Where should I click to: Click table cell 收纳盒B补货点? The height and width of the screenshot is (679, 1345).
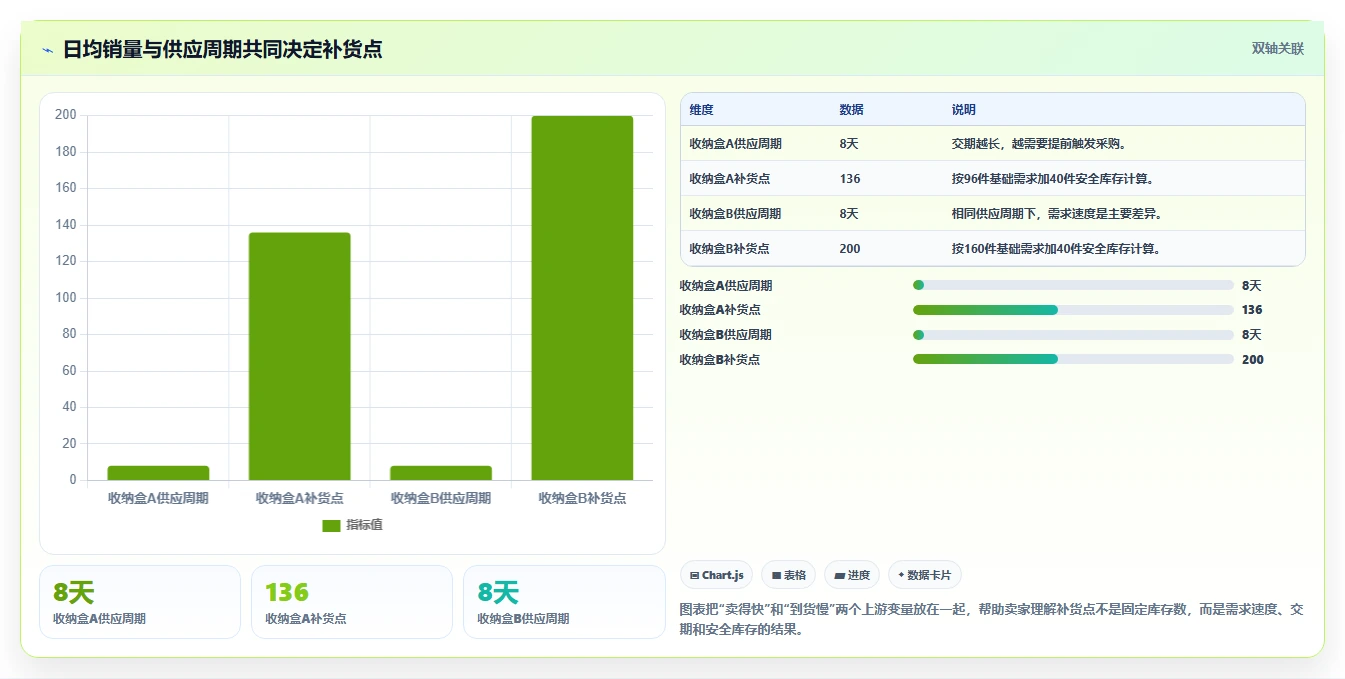coord(730,249)
